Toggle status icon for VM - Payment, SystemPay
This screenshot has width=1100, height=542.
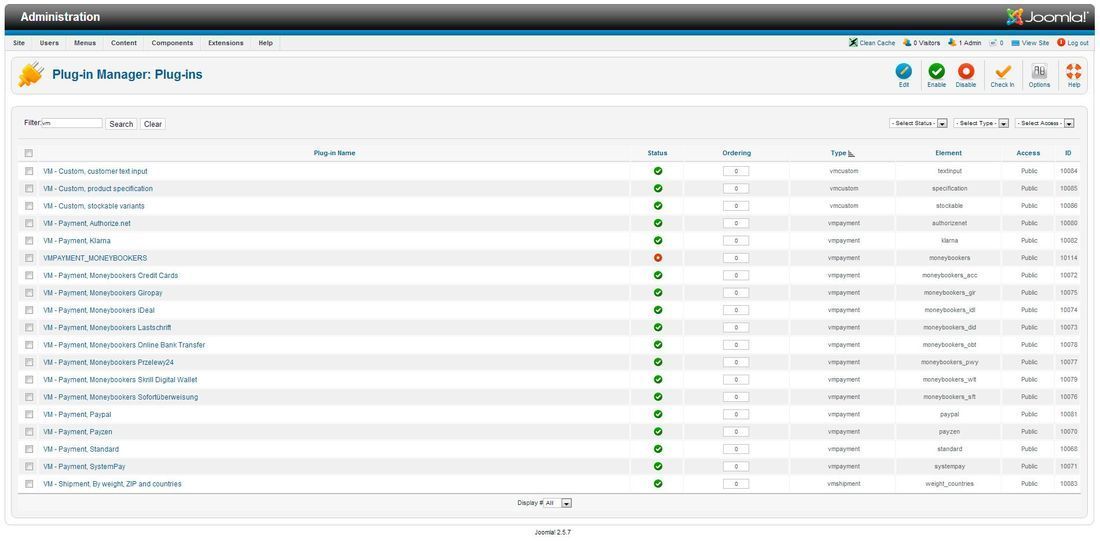pos(658,466)
